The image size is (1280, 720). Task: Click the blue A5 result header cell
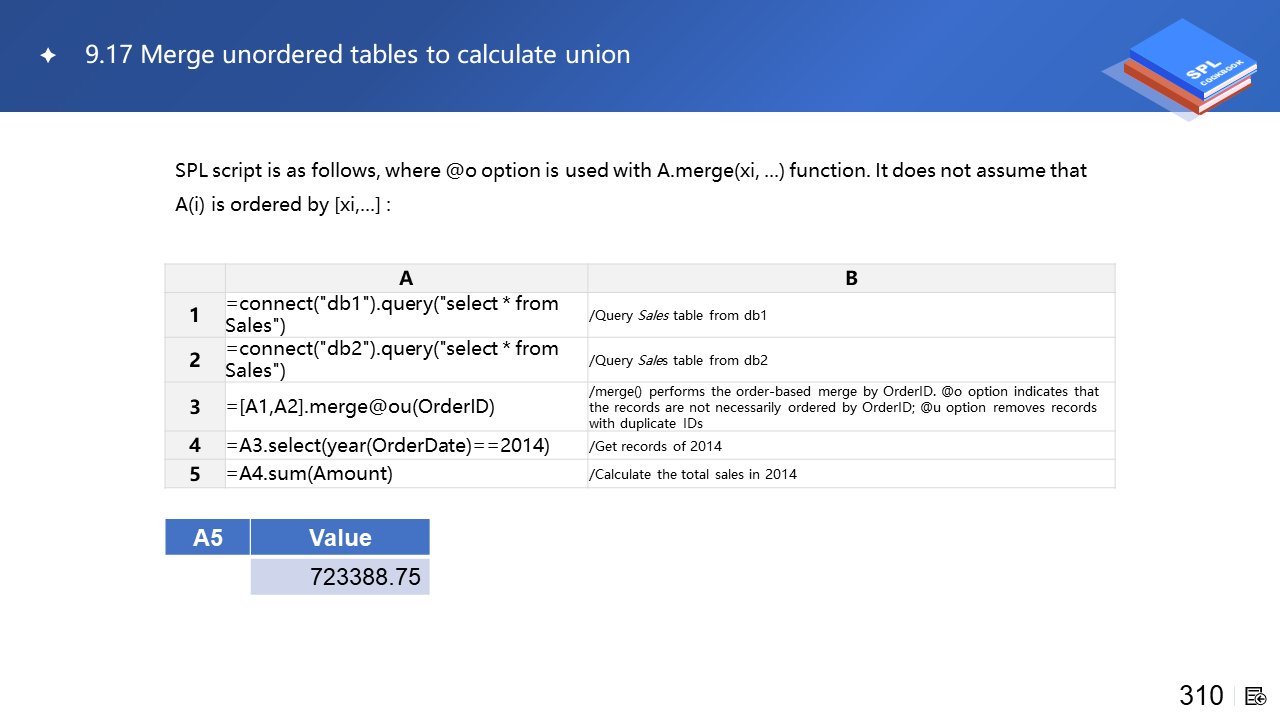208,537
